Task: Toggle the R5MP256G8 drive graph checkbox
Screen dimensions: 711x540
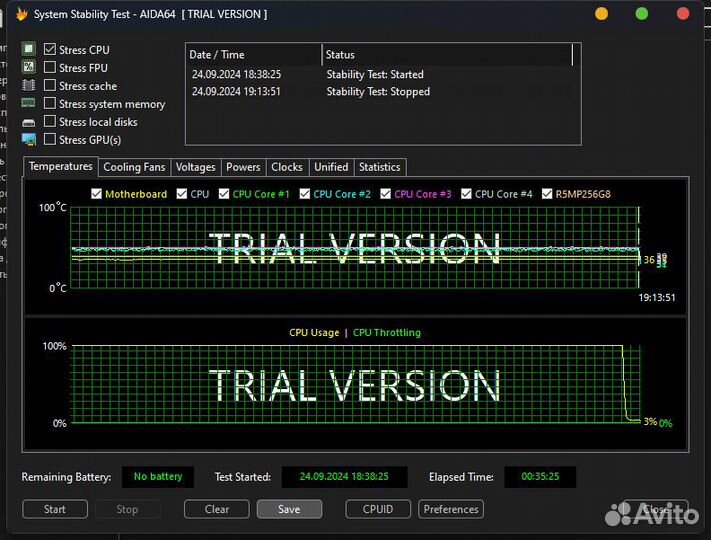Action: click(547, 194)
